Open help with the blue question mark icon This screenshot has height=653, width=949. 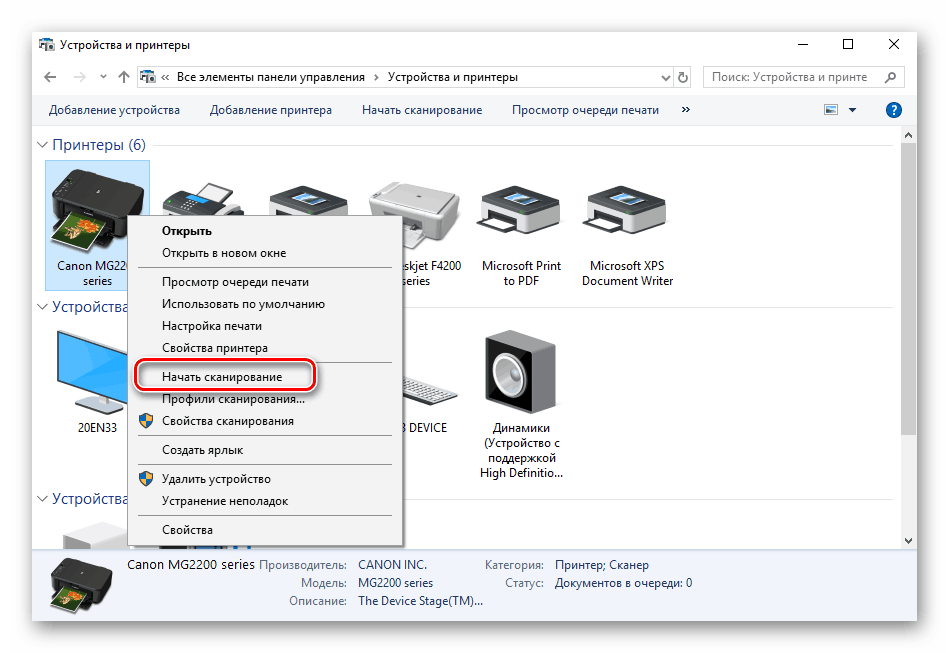click(894, 110)
